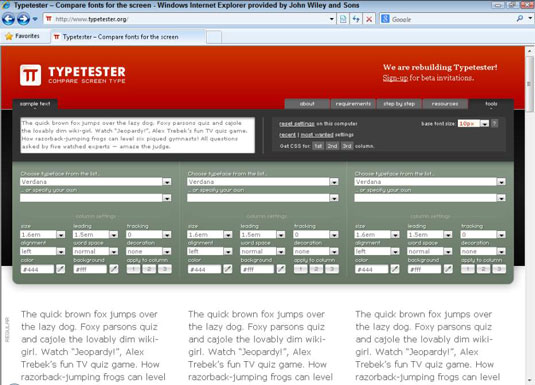
Task: Click the Typetester logo icon
Action: [x=30, y=75]
